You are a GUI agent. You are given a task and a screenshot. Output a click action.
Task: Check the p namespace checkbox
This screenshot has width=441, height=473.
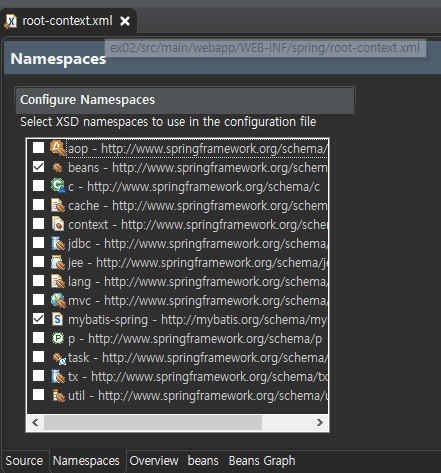click(x=38, y=338)
